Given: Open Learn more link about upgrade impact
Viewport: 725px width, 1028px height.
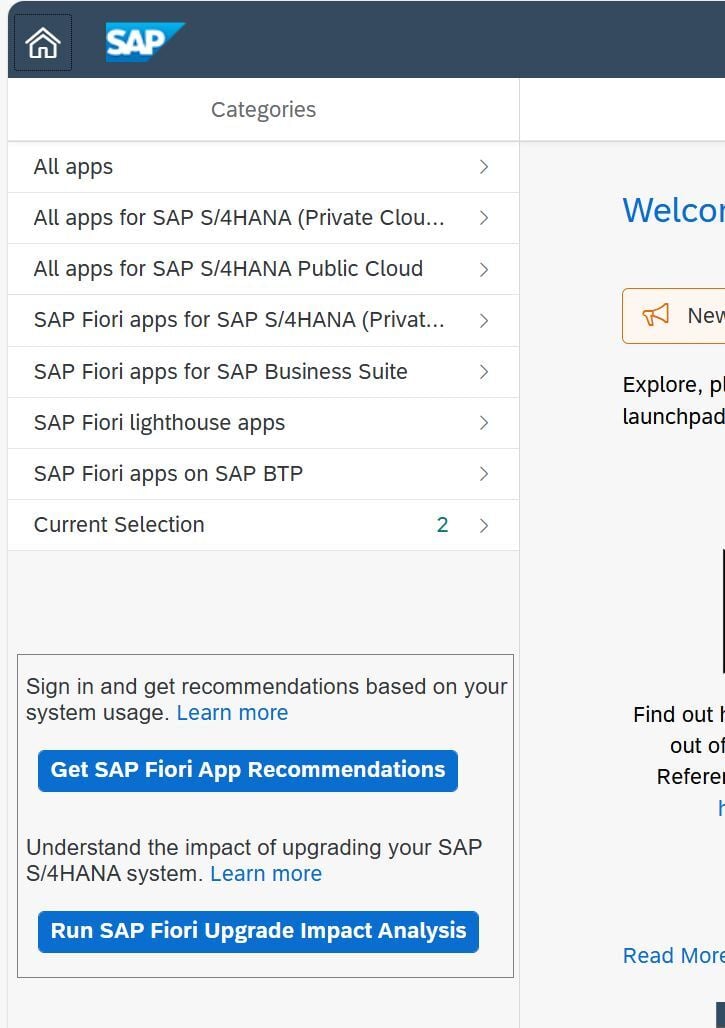Looking at the screenshot, I should click(265, 873).
